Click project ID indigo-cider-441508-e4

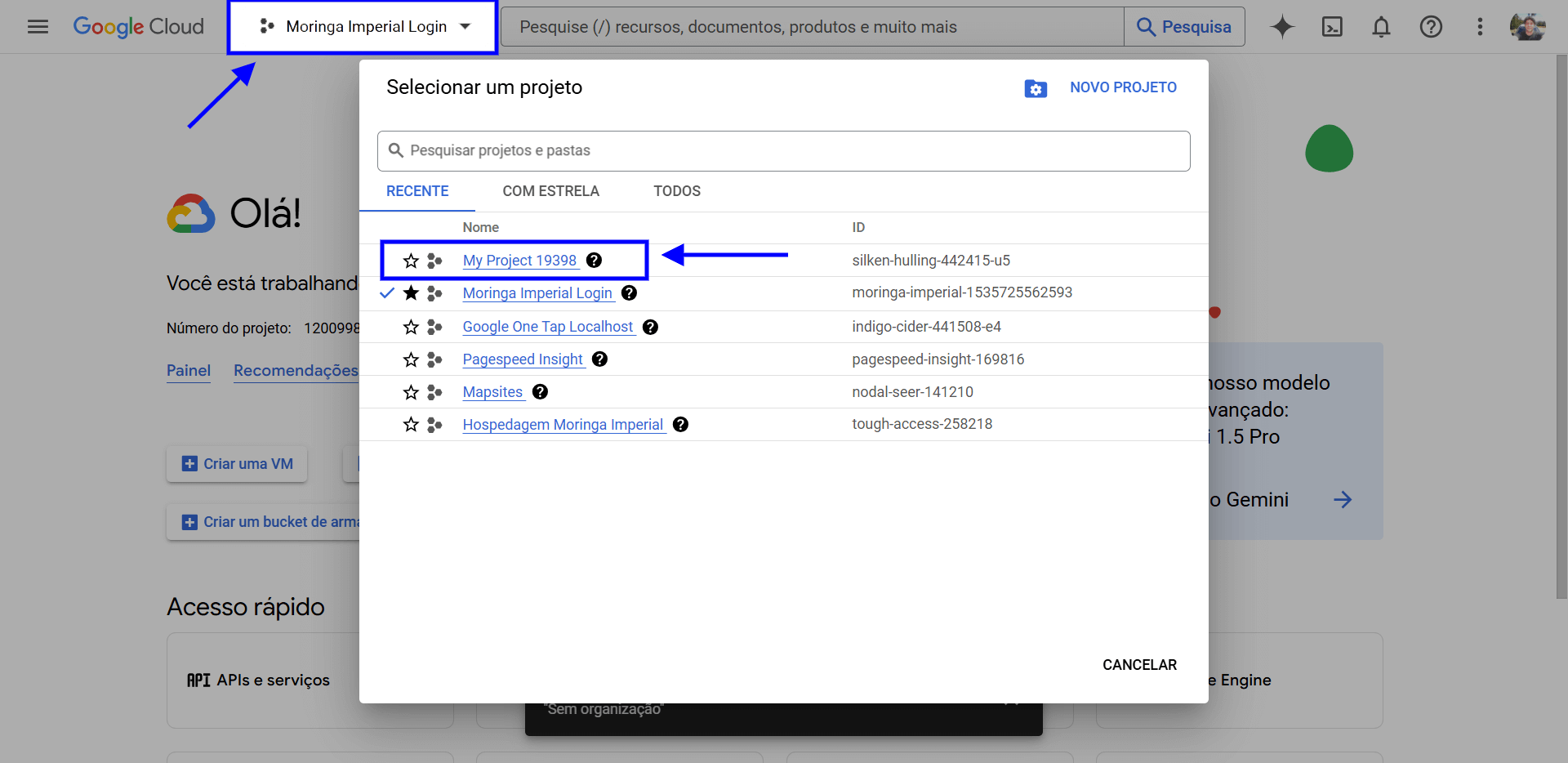pyautogui.click(x=926, y=327)
